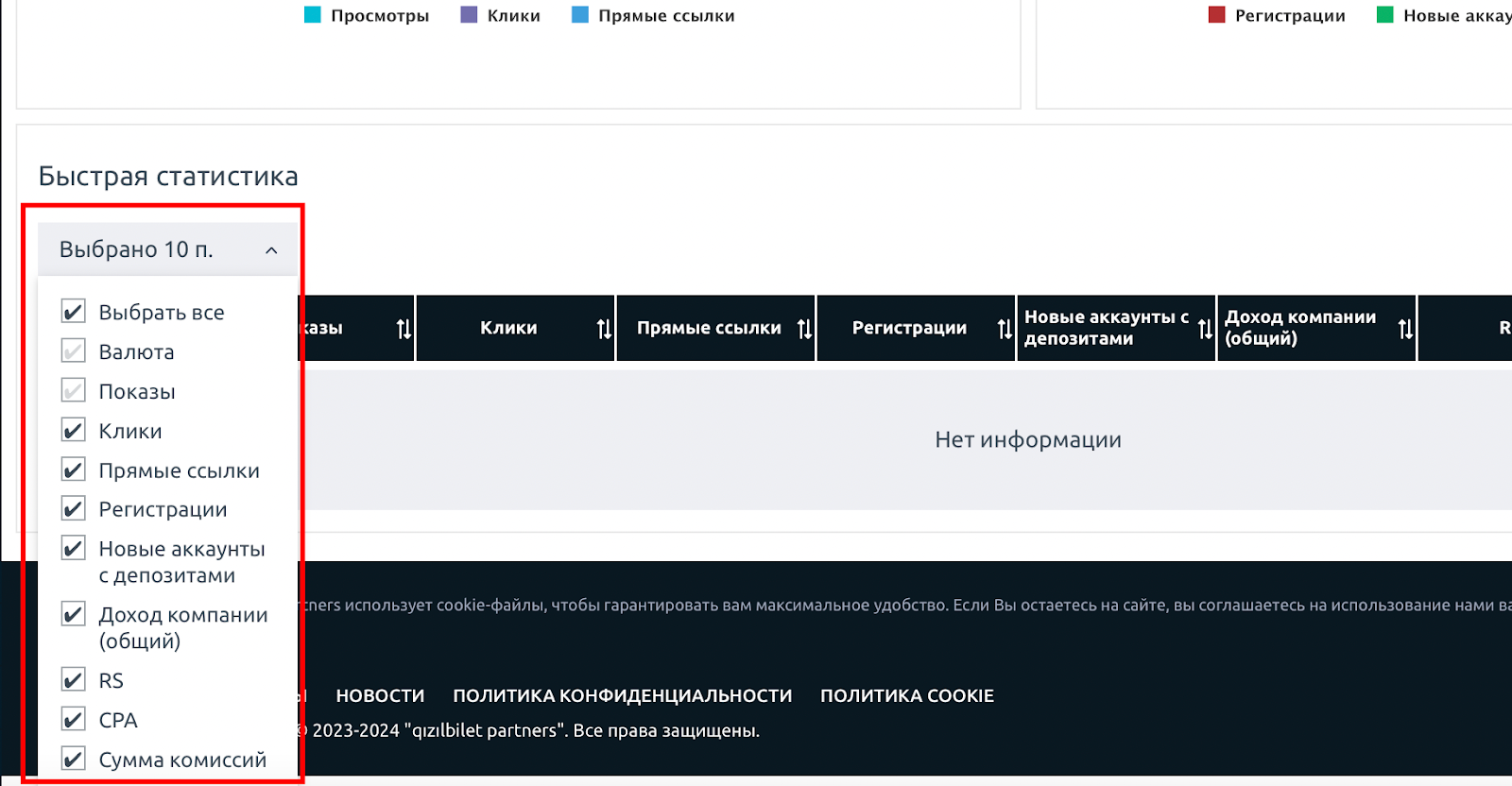Sort by Регистрации column arrows

[x=1005, y=329]
